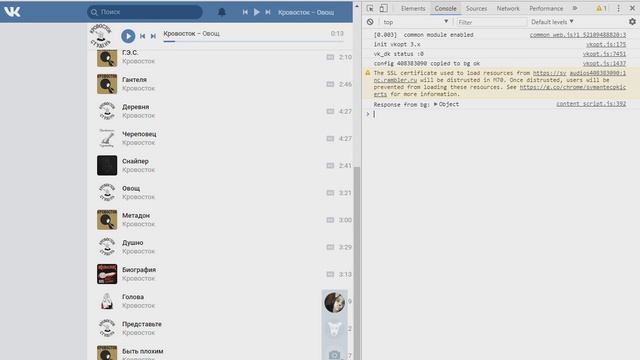Open the notifications bell
This screenshot has width=640, height=360.
(x=222, y=12)
